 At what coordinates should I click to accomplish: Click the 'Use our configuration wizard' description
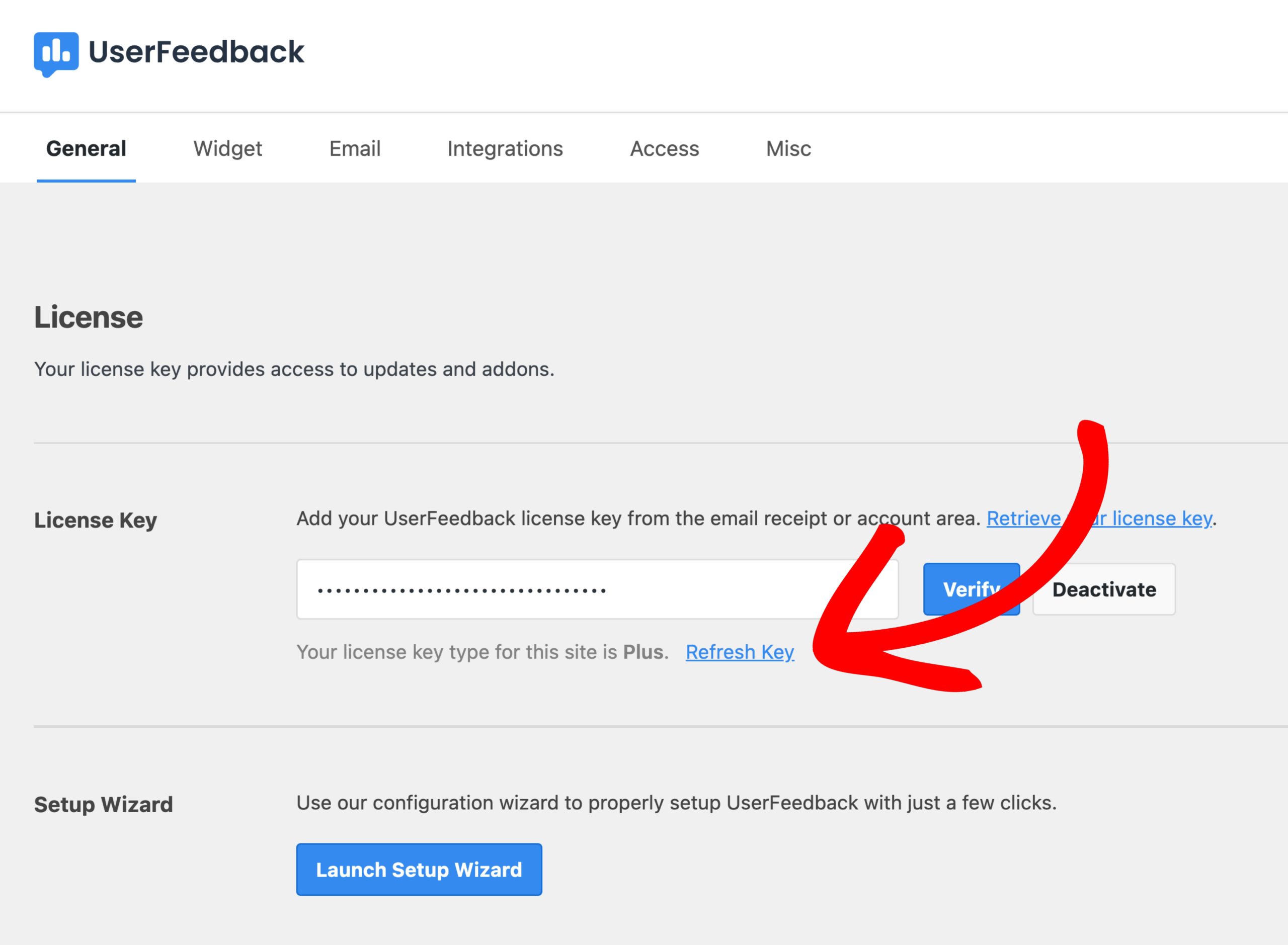point(676,803)
